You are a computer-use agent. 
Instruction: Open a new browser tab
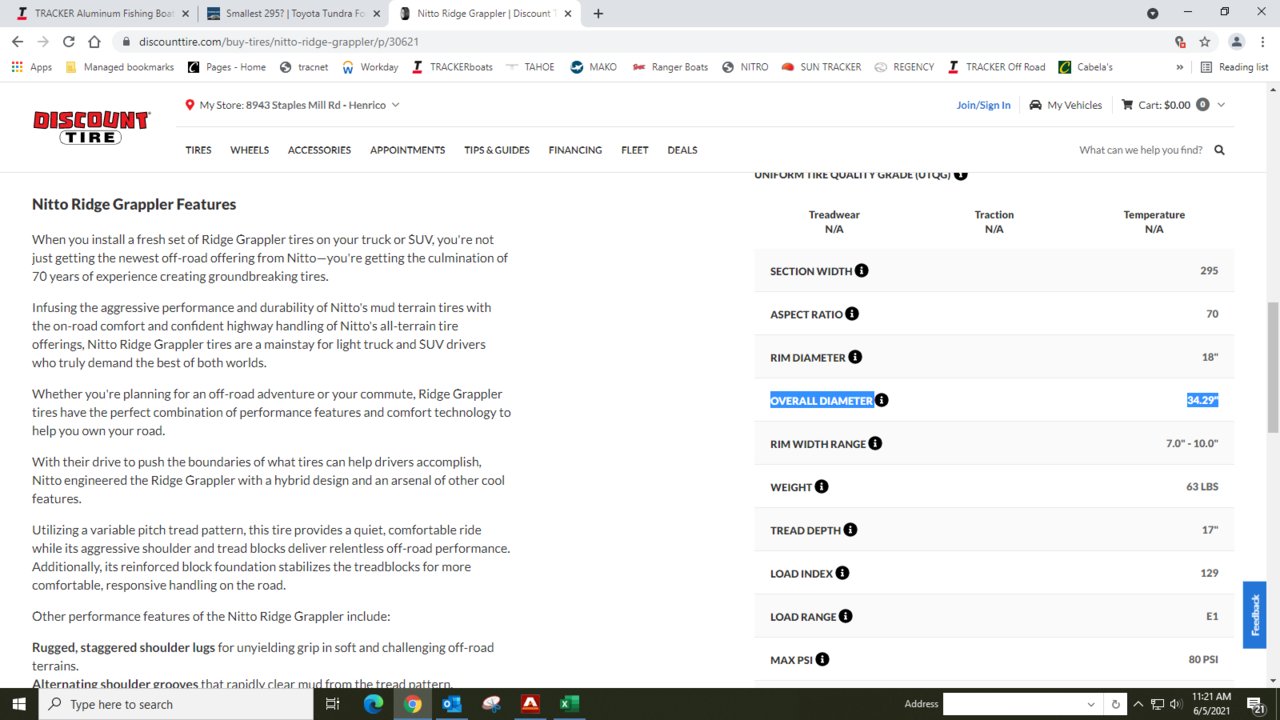598,13
